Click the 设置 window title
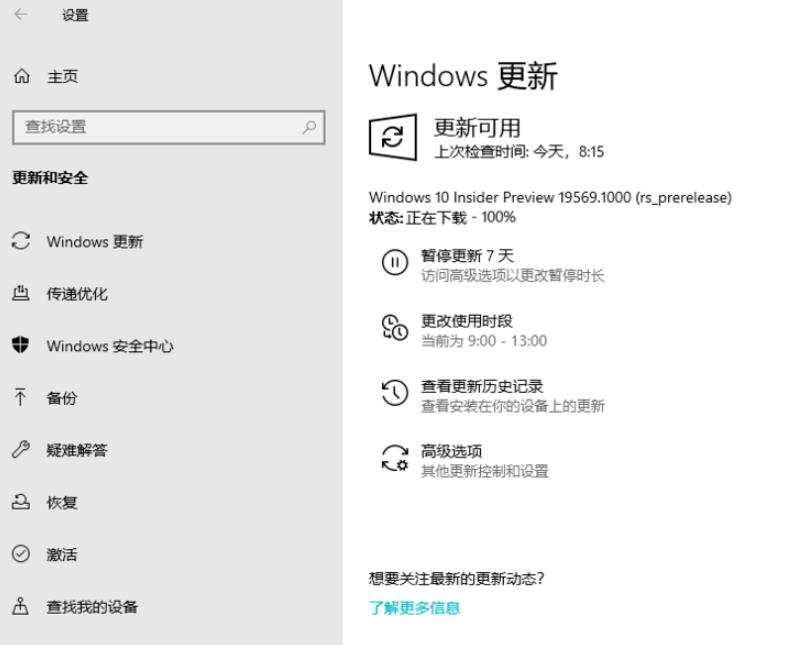 75,15
